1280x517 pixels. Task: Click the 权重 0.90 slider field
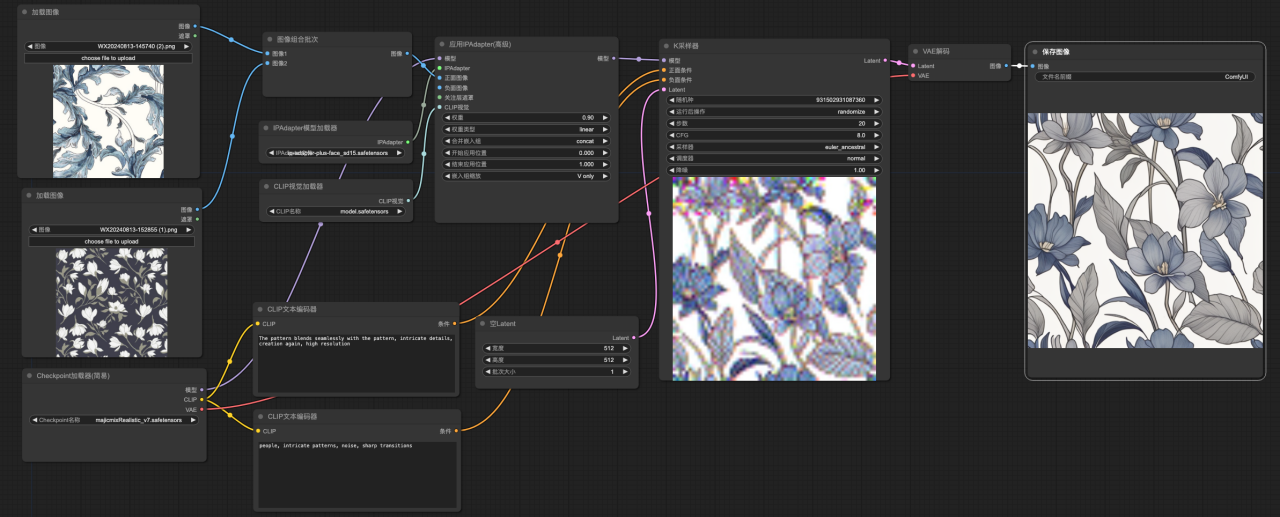point(525,118)
